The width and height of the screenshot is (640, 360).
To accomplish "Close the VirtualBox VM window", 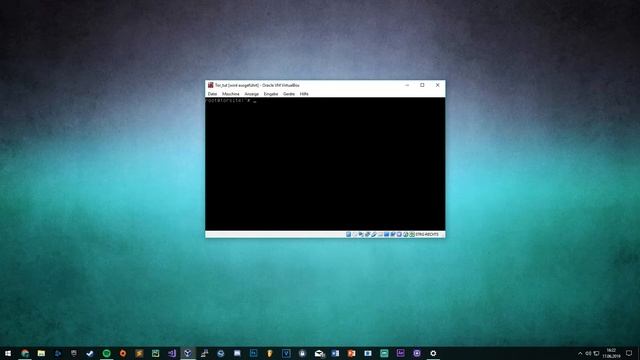I will pos(438,85).
